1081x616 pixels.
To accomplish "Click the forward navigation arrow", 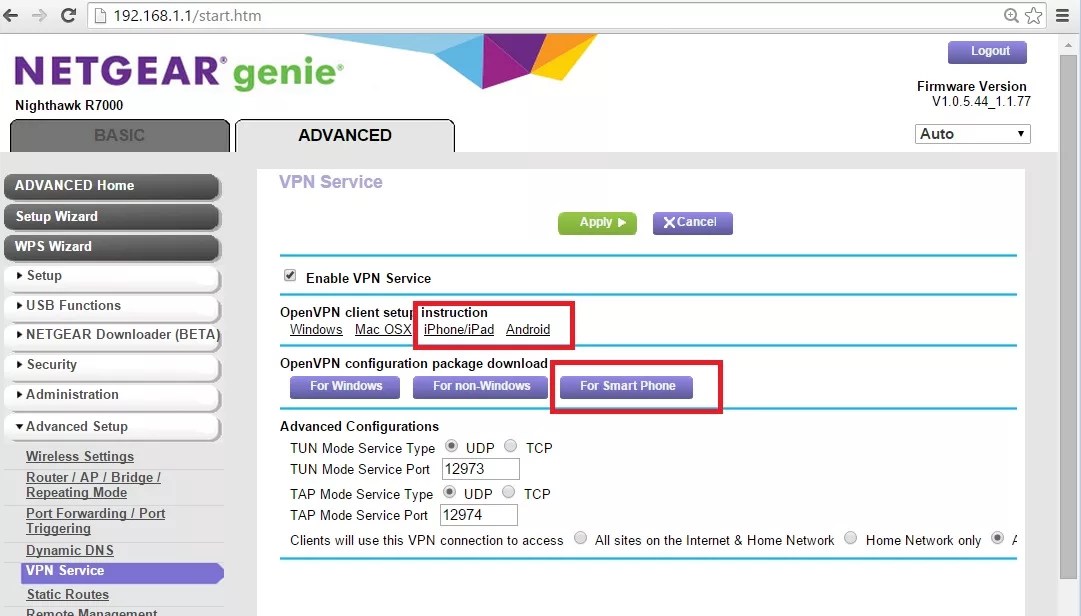I will (x=38, y=15).
